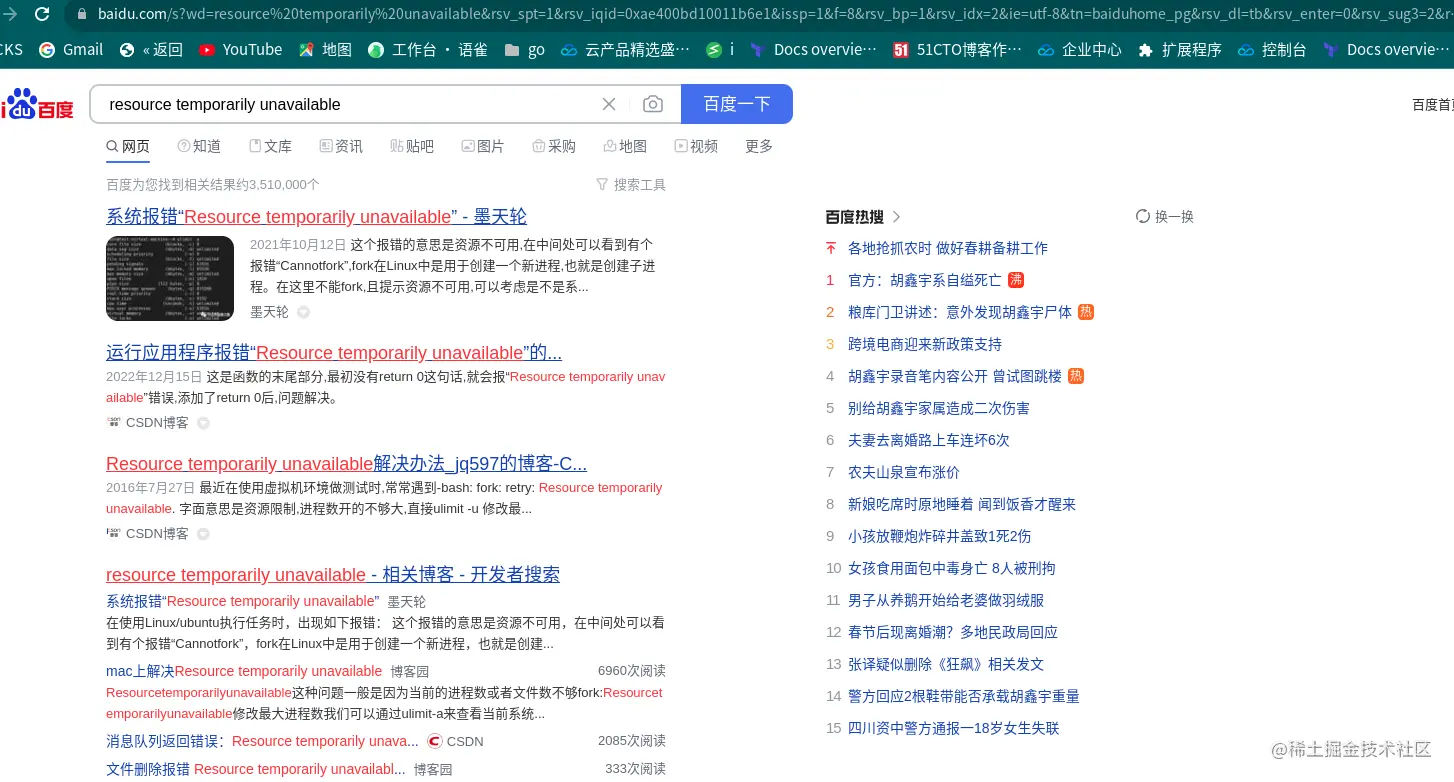Click the 6960次阅读 read count
This screenshot has width=1454, height=782.
632,671
